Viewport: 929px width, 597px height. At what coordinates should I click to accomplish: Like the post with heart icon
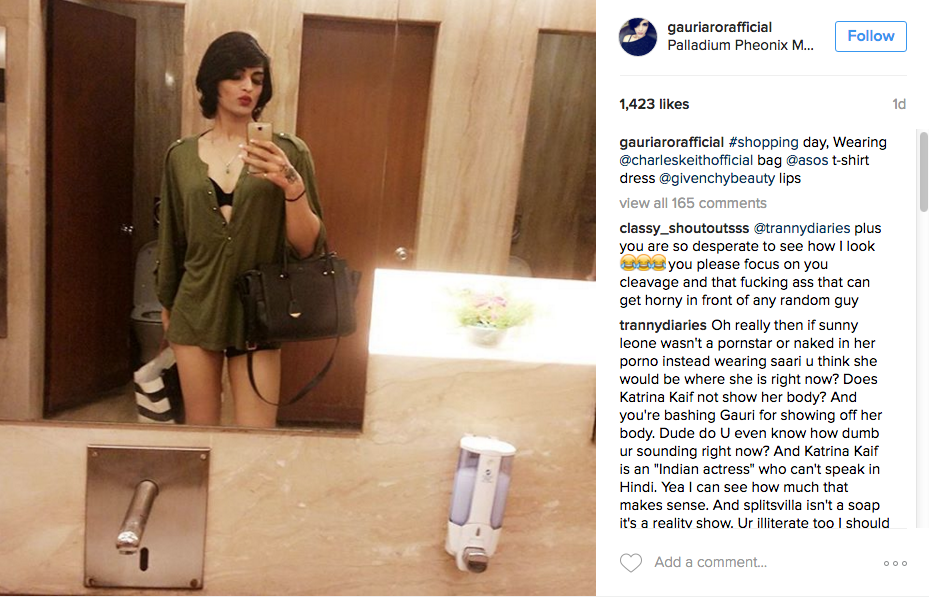pos(630,563)
